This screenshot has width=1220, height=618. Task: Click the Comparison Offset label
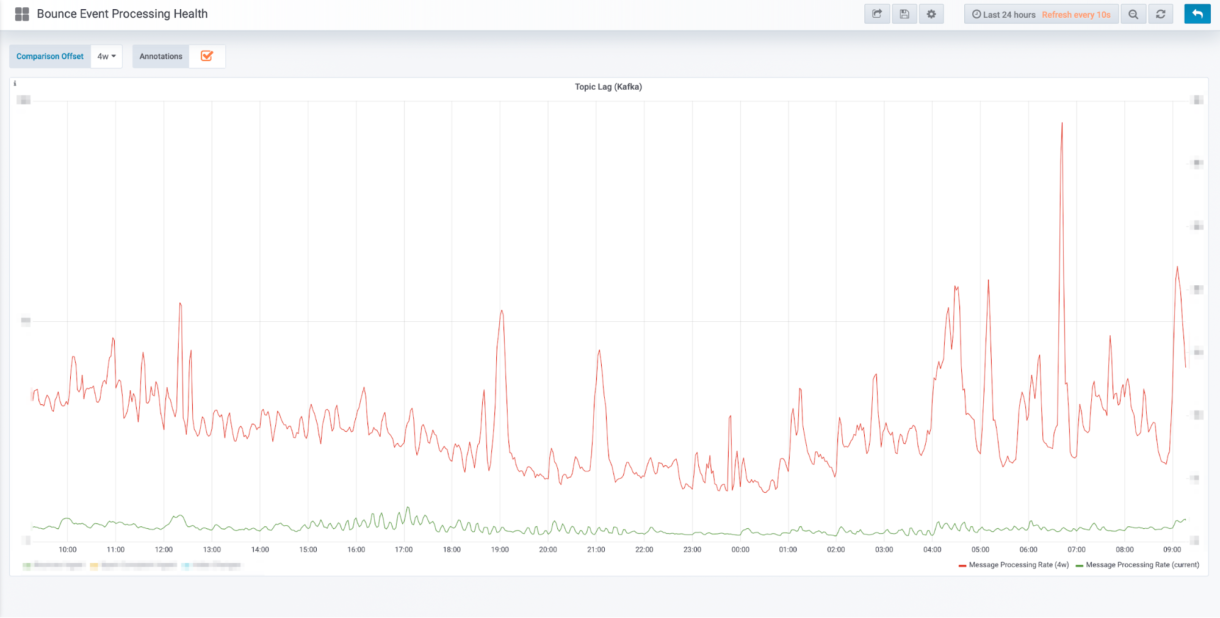coord(50,57)
